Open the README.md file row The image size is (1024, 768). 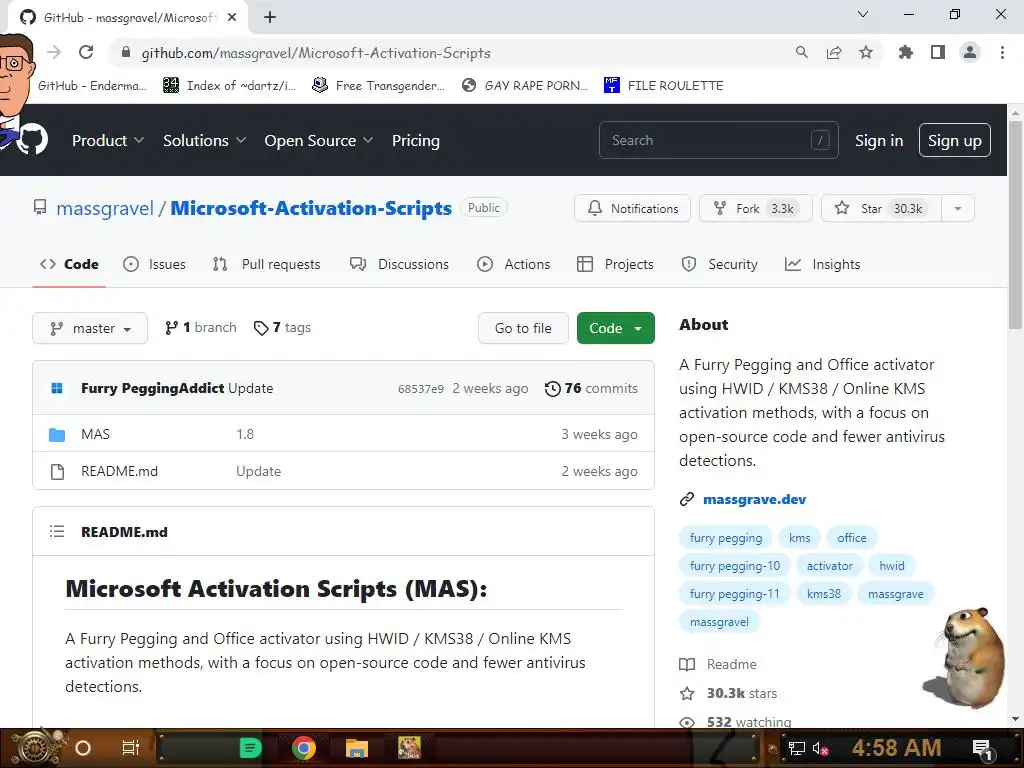[x=120, y=471]
